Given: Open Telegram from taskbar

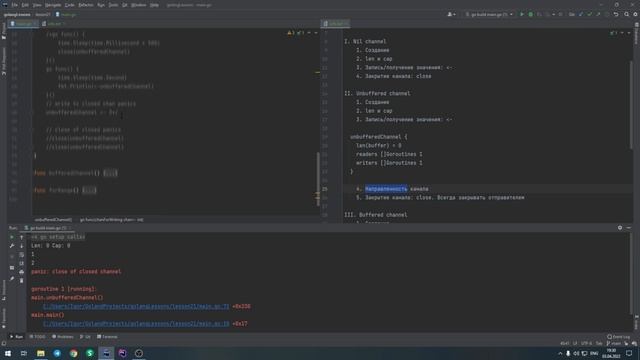Looking at the screenshot, I should pos(57,353).
